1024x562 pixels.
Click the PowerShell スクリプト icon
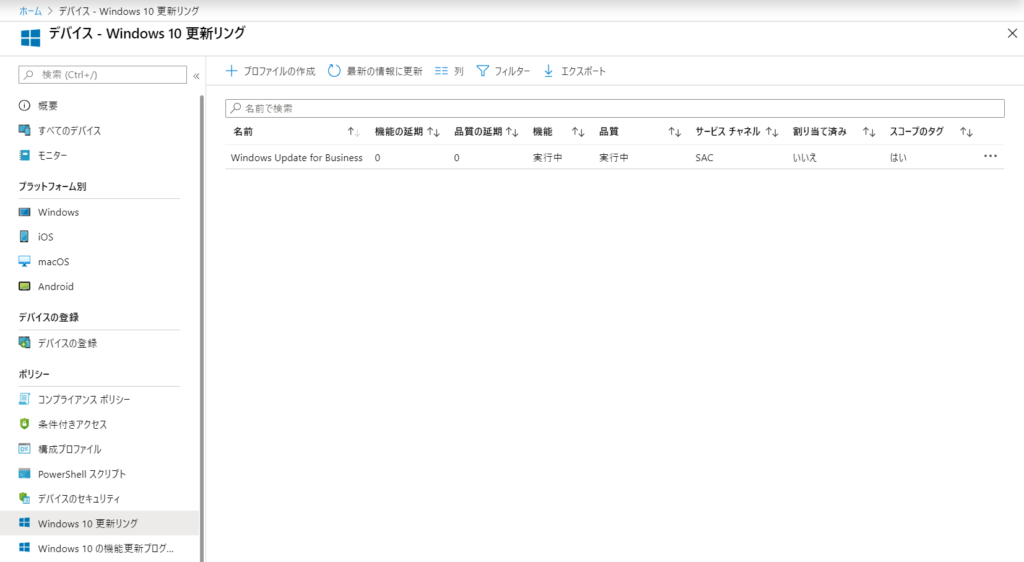pos(24,473)
